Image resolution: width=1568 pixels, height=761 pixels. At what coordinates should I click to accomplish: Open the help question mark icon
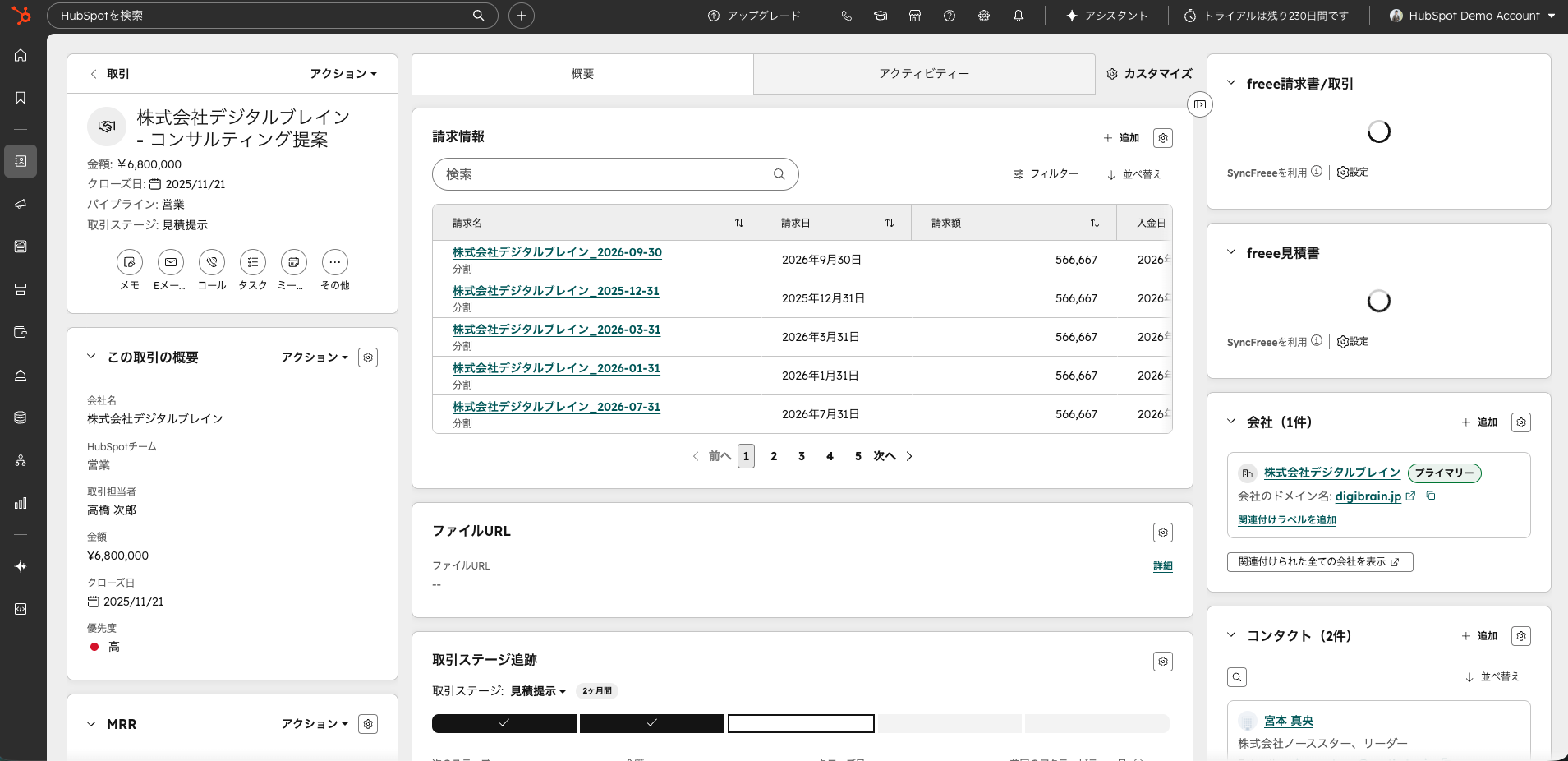950,16
